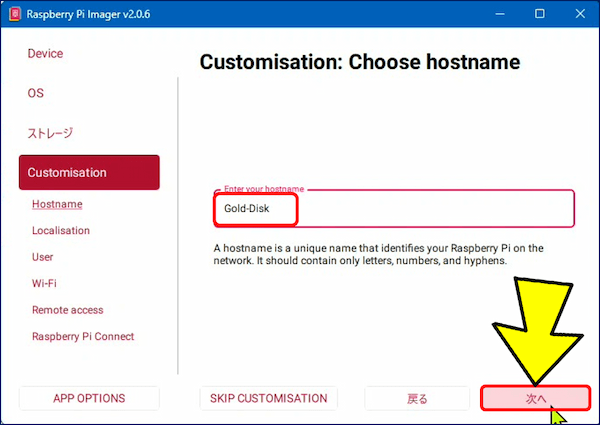The width and height of the screenshot is (600, 425).
Task: Open the Device step in sidebar
Action: coord(45,53)
